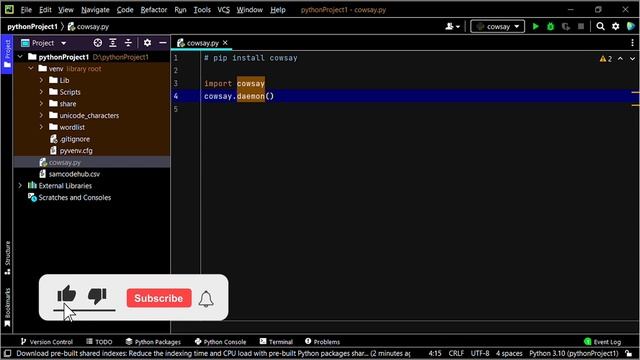The width and height of the screenshot is (640, 360).
Task: Collapse all in Project panel
Action: [128, 43]
